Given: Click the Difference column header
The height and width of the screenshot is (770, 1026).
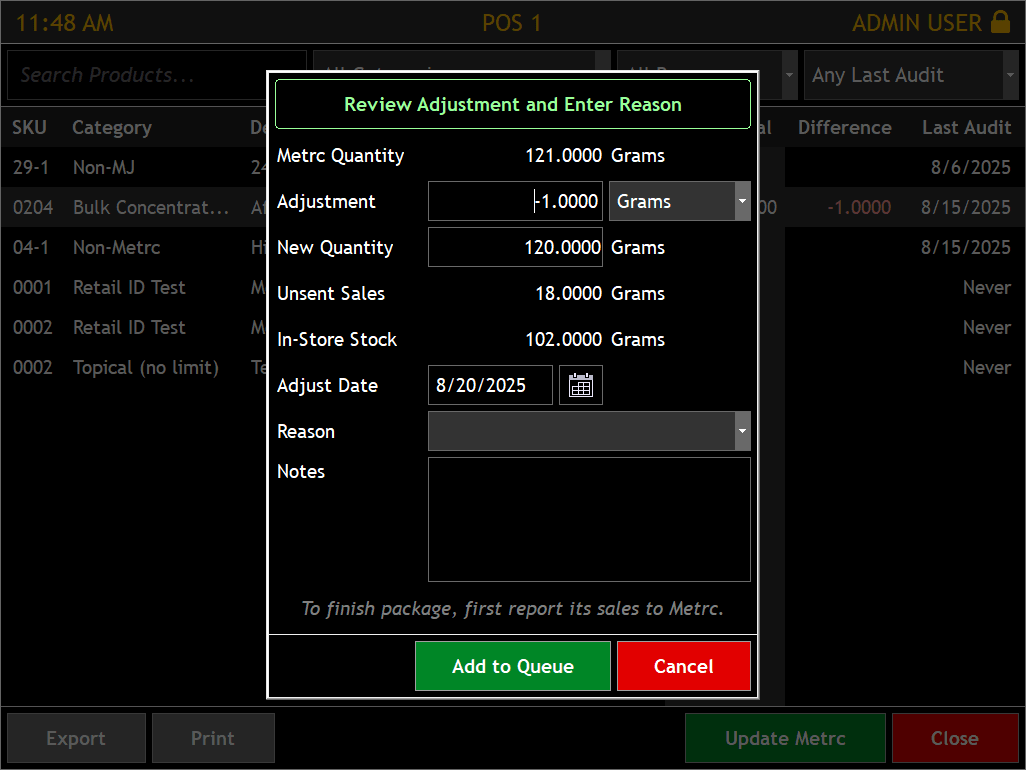Looking at the screenshot, I should [x=845, y=127].
